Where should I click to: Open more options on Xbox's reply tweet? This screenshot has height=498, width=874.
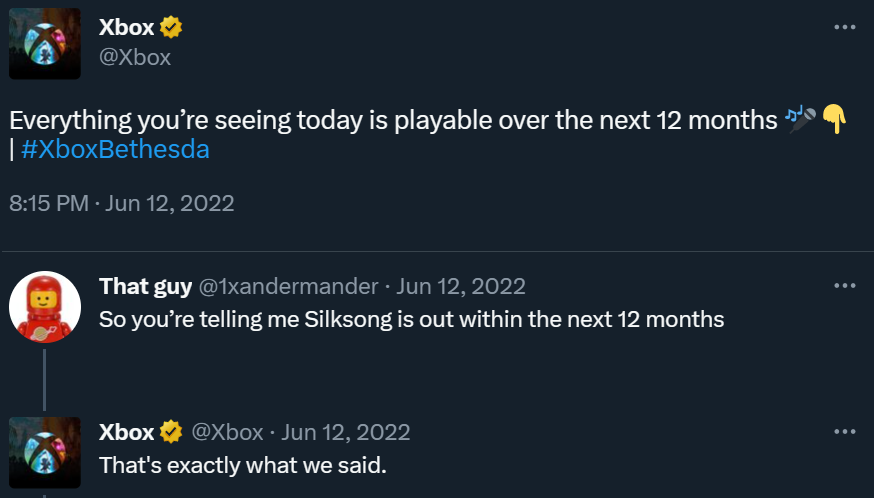point(845,432)
